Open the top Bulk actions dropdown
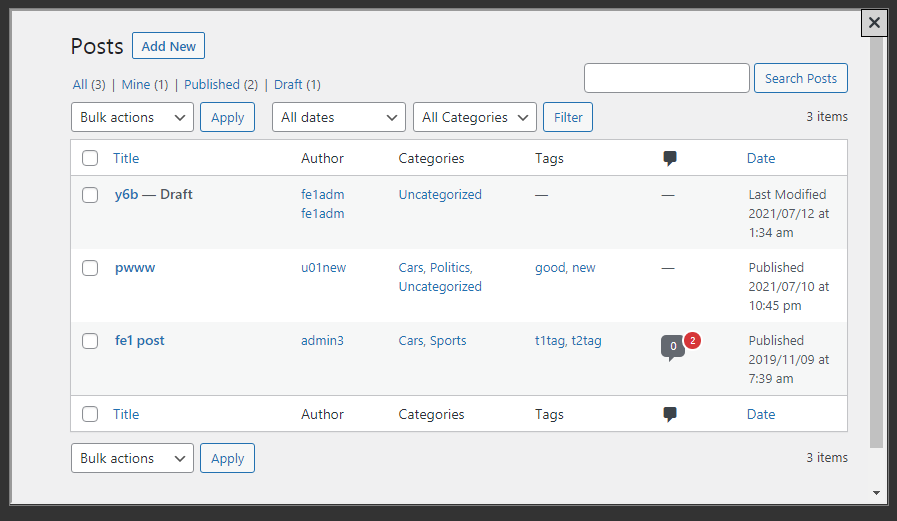 point(132,117)
